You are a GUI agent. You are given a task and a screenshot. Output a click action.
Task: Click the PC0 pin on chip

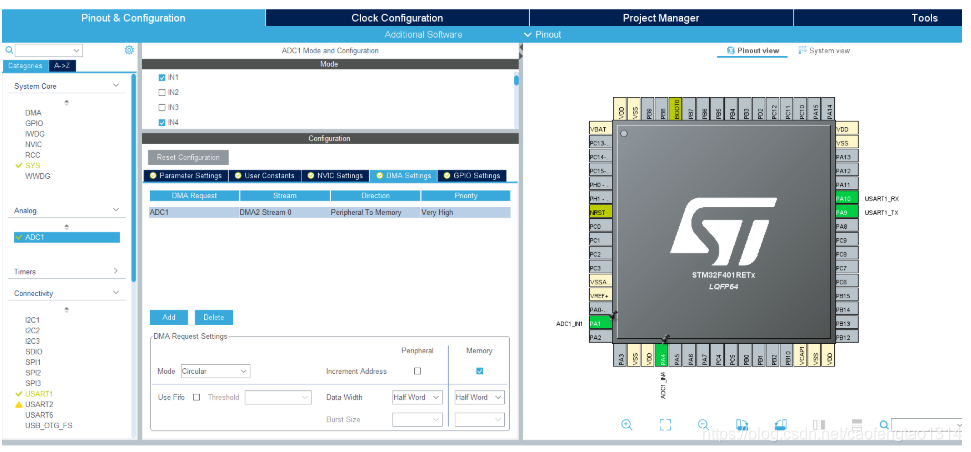coord(600,227)
